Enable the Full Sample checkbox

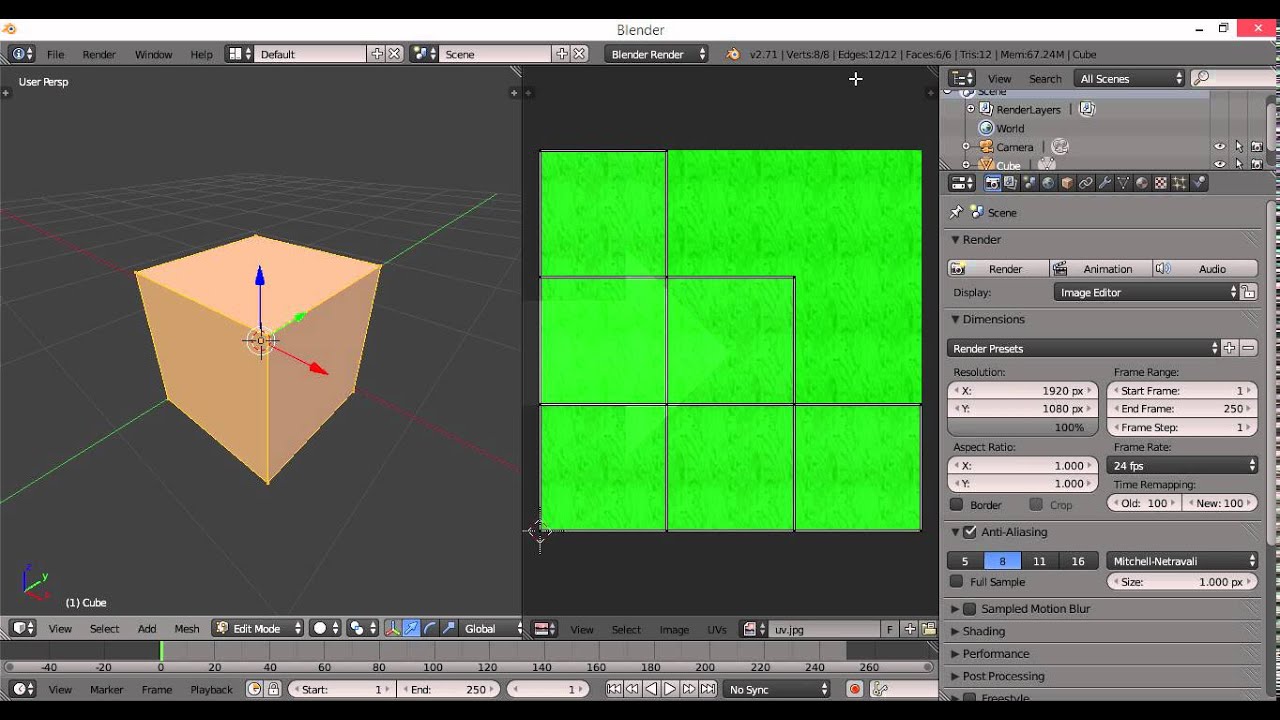coord(957,582)
